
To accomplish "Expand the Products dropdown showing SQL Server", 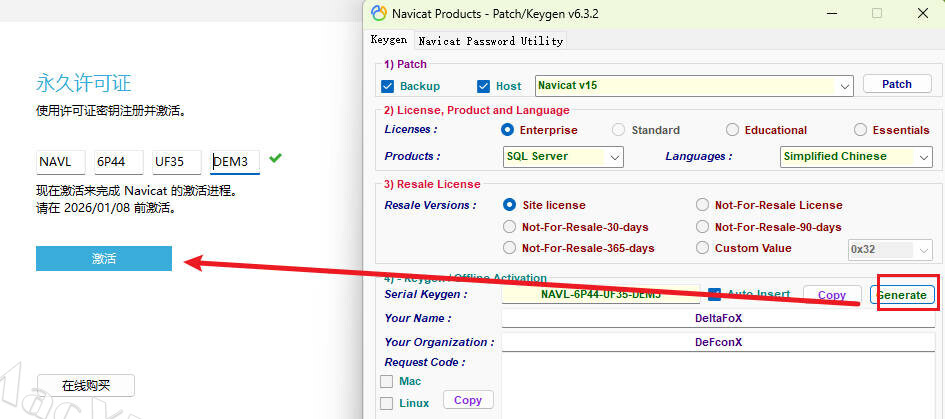I will pos(614,157).
